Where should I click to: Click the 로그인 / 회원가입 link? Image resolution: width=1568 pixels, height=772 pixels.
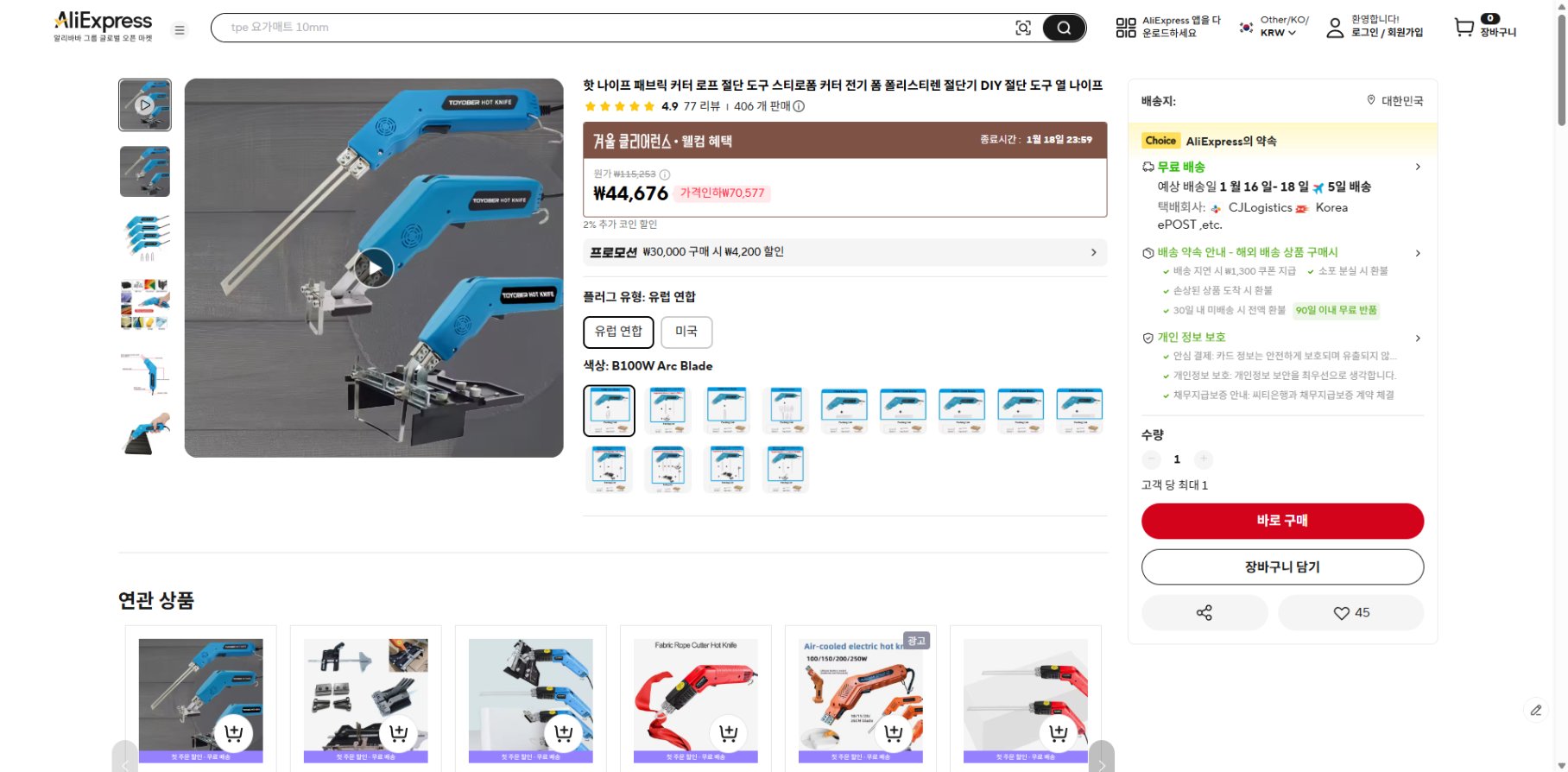click(x=1387, y=33)
